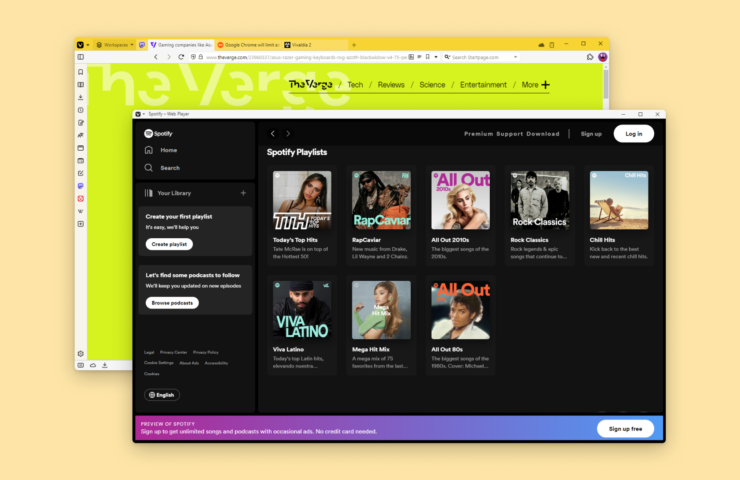This screenshot has width=740, height=480.
Task: Open the address bar dropdown arrow
Action: pos(436,57)
